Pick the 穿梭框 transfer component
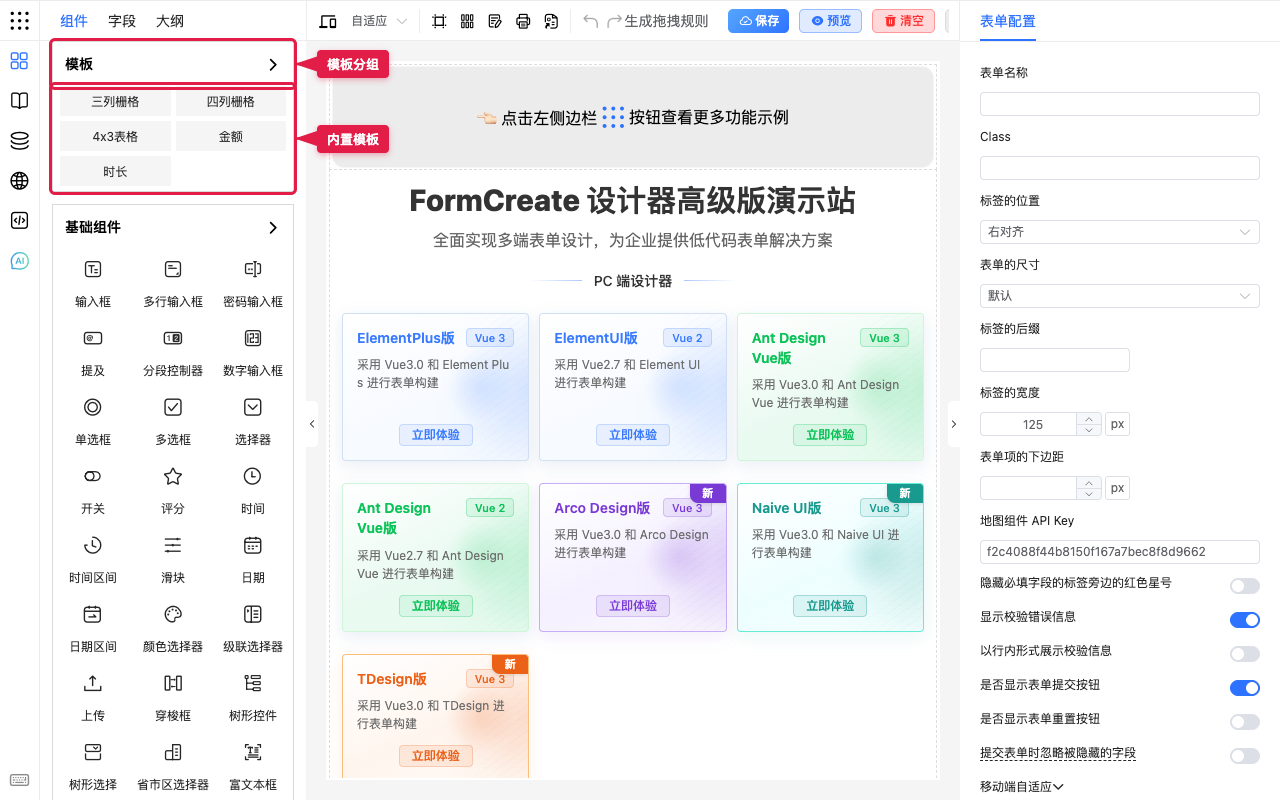Screen dimensions: 1280x800 [173, 697]
